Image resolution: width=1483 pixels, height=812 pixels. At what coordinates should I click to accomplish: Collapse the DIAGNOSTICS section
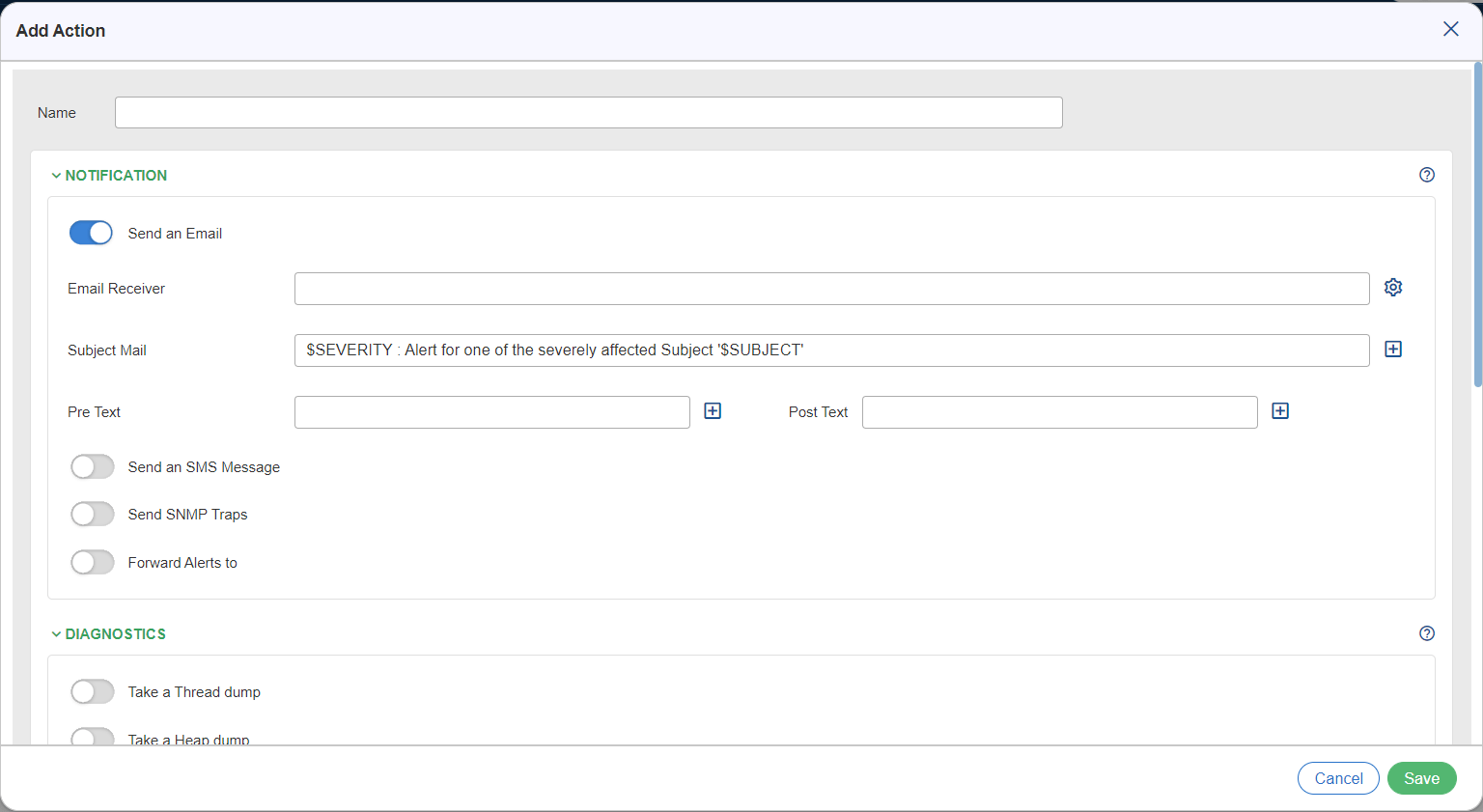(108, 634)
